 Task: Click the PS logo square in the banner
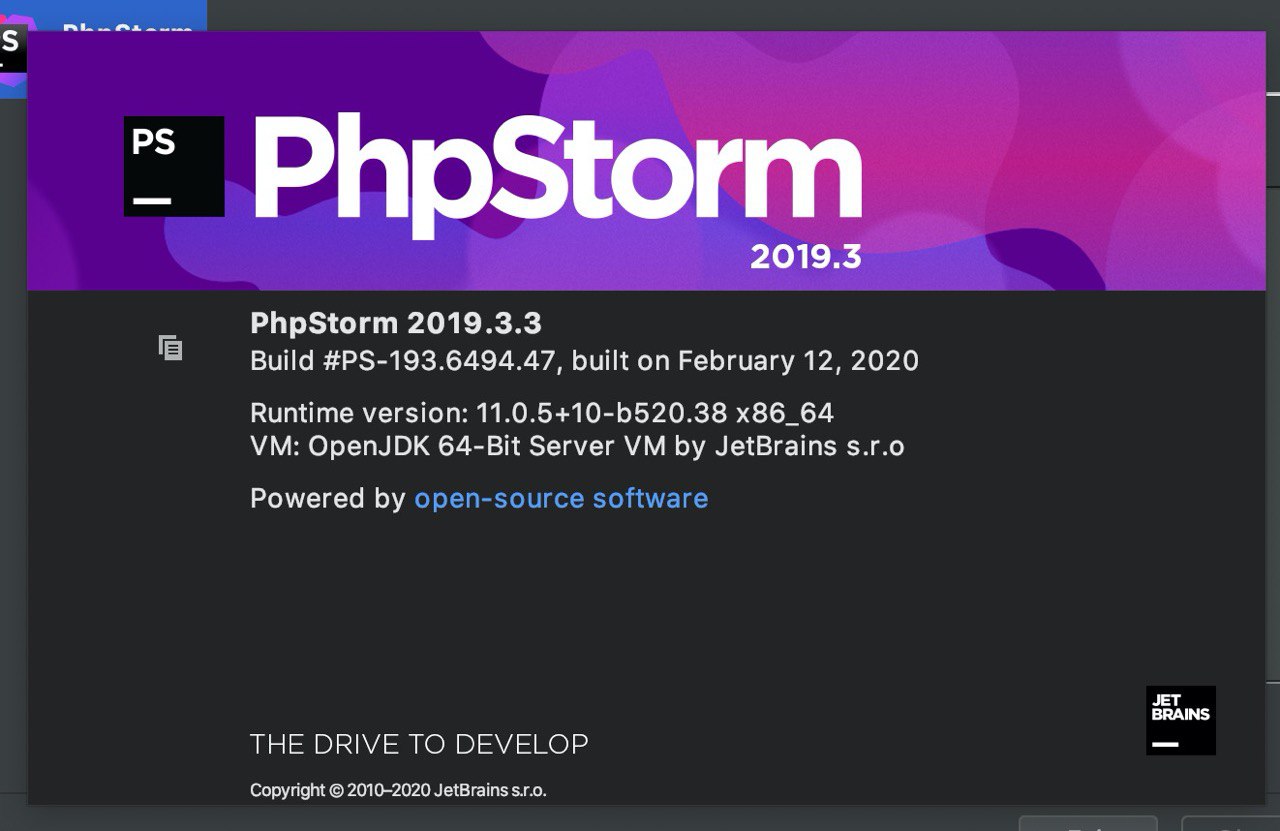click(174, 166)
